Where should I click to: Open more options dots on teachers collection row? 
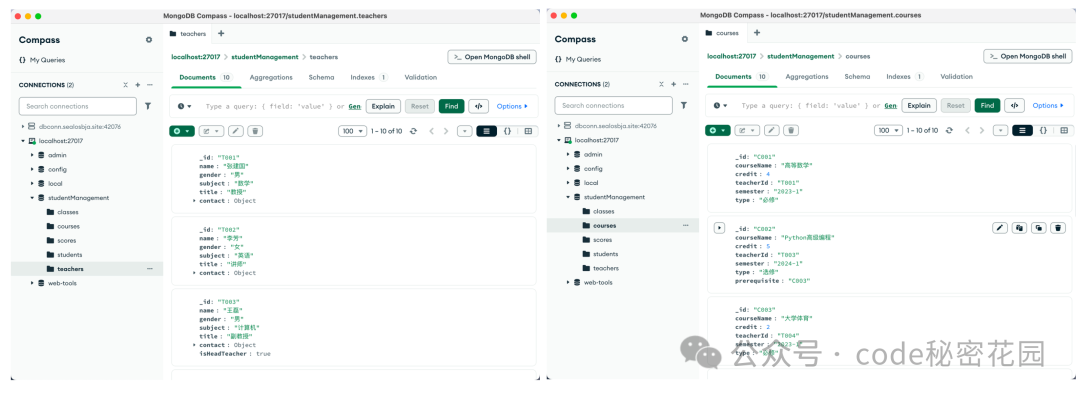pyautogui.click(x=150, y=269)
